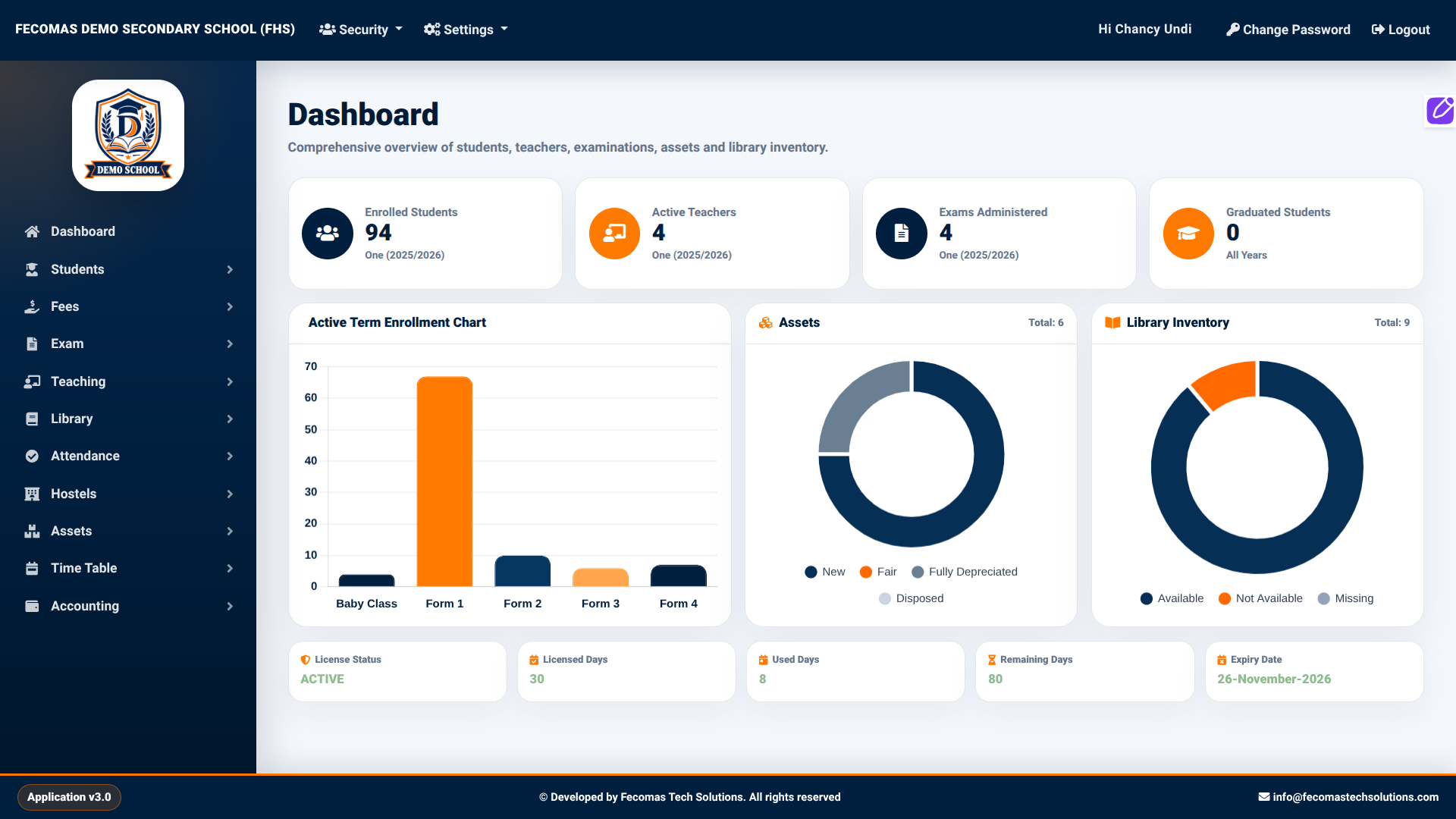Image resolution: width=1456 pixels, height=819 pixels.
Task: Toggle the Fair legend in Assets chart
Action: (878, 572)
